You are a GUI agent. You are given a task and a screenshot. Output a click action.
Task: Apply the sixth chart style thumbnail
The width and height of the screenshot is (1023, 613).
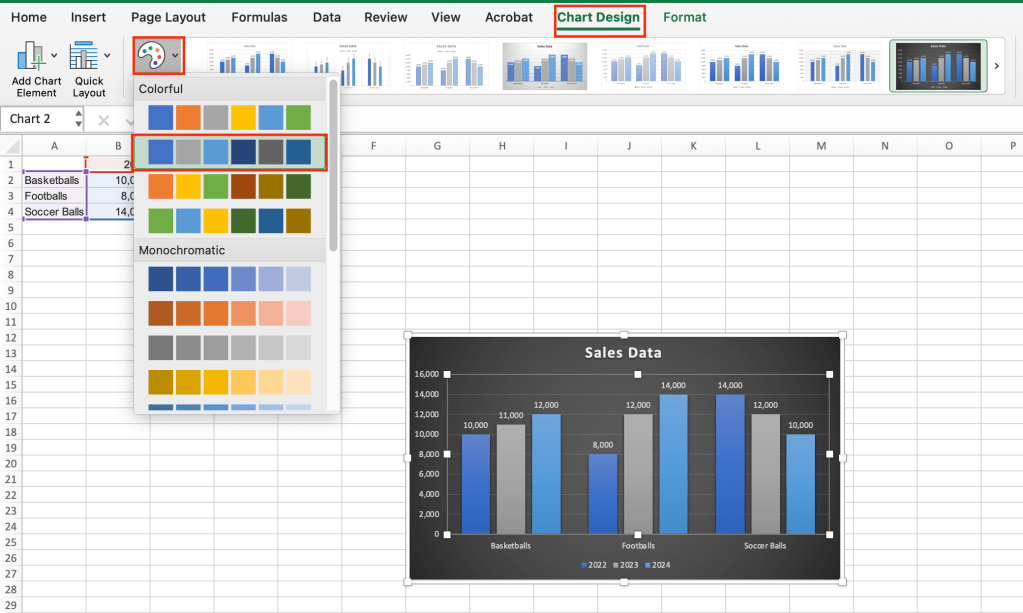pos(741,66)
